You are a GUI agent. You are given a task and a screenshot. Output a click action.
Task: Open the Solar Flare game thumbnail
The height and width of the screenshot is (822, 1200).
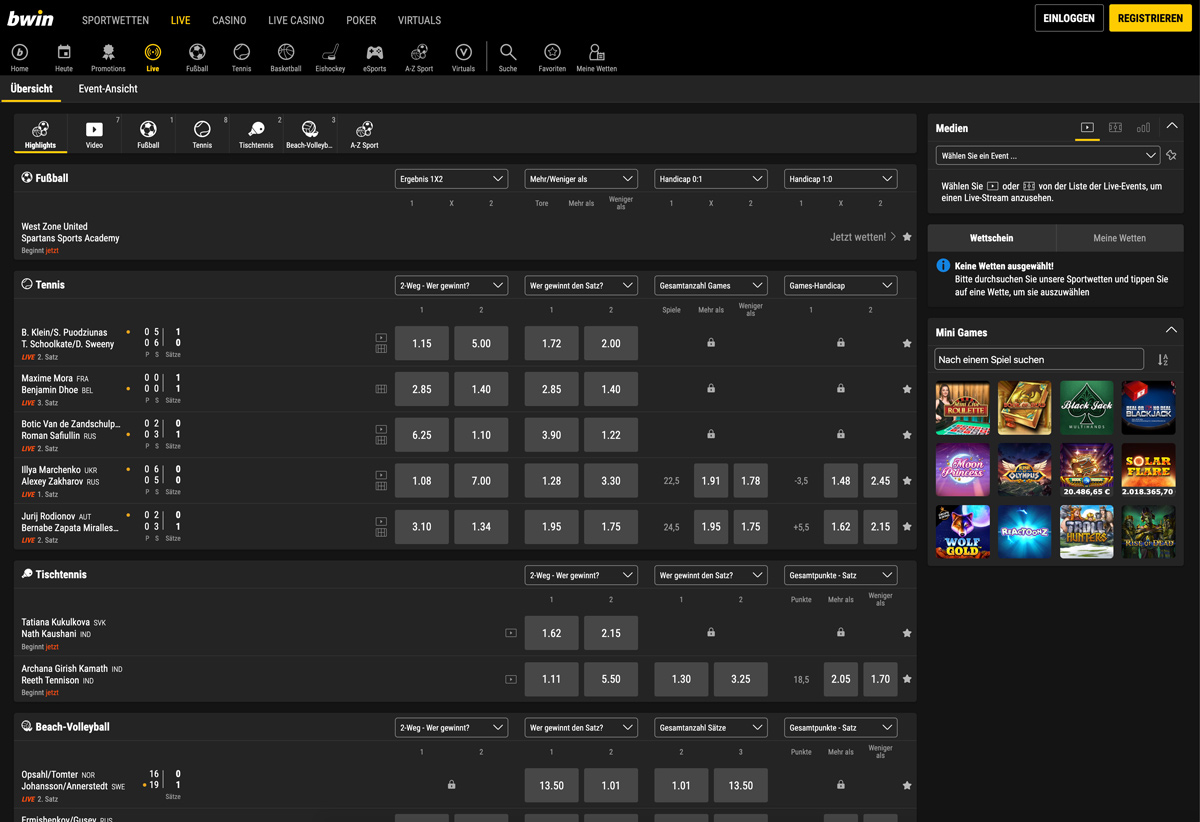1148,469
